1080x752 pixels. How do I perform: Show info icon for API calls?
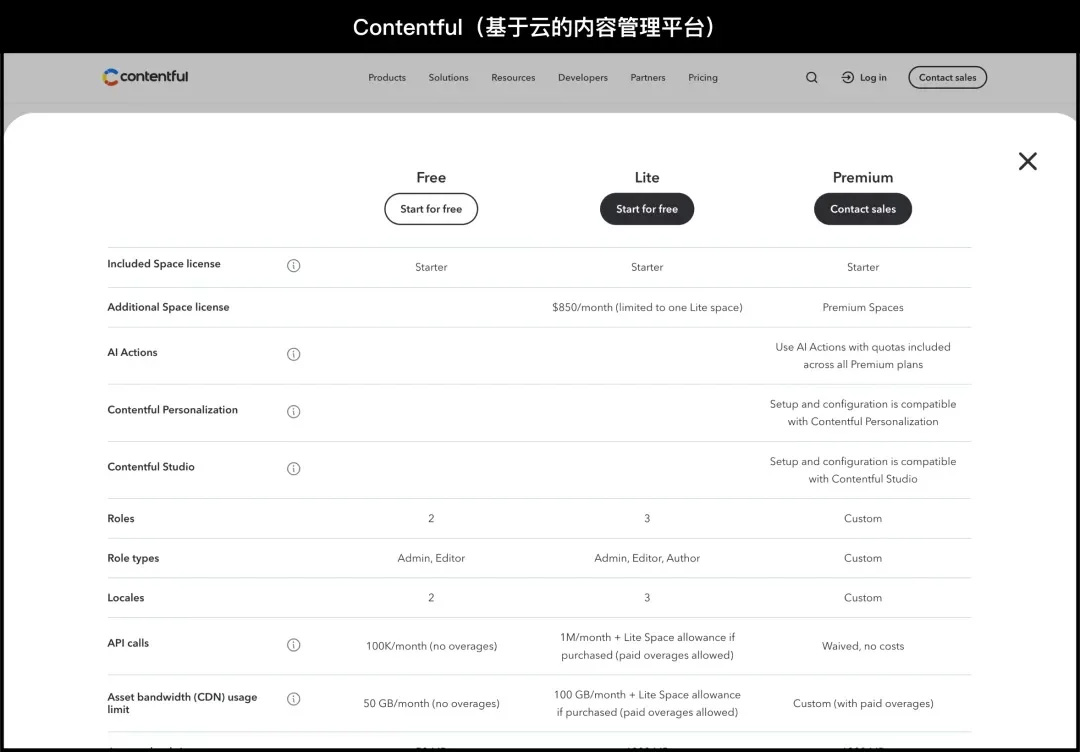click(293, 645)
